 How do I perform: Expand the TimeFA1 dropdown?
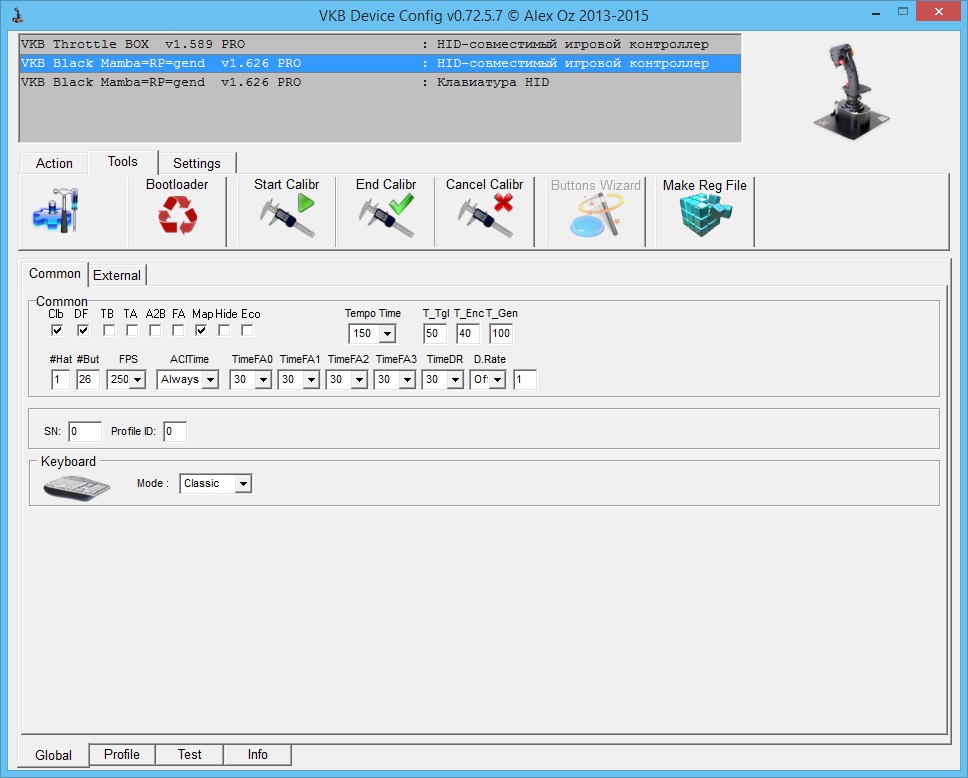[312, 380]
